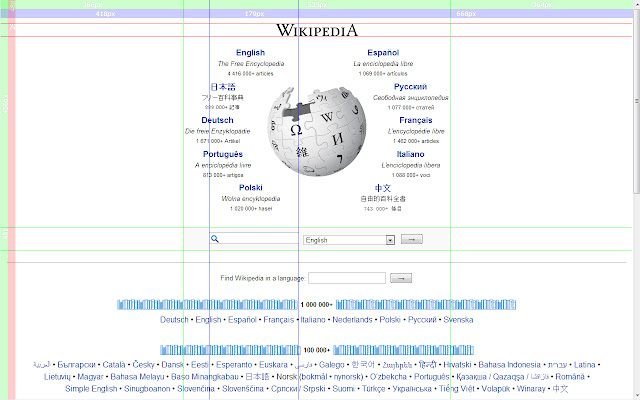Focus the main search input field
Screen dimensions: 640x400
(254, 238)
